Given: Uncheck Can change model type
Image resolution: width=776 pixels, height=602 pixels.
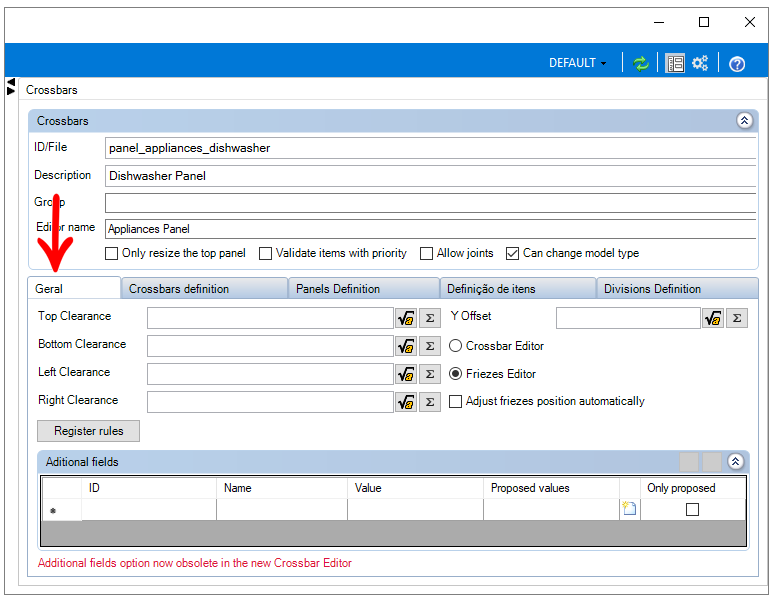Looking at the screenshot, I should pos(513,253).
